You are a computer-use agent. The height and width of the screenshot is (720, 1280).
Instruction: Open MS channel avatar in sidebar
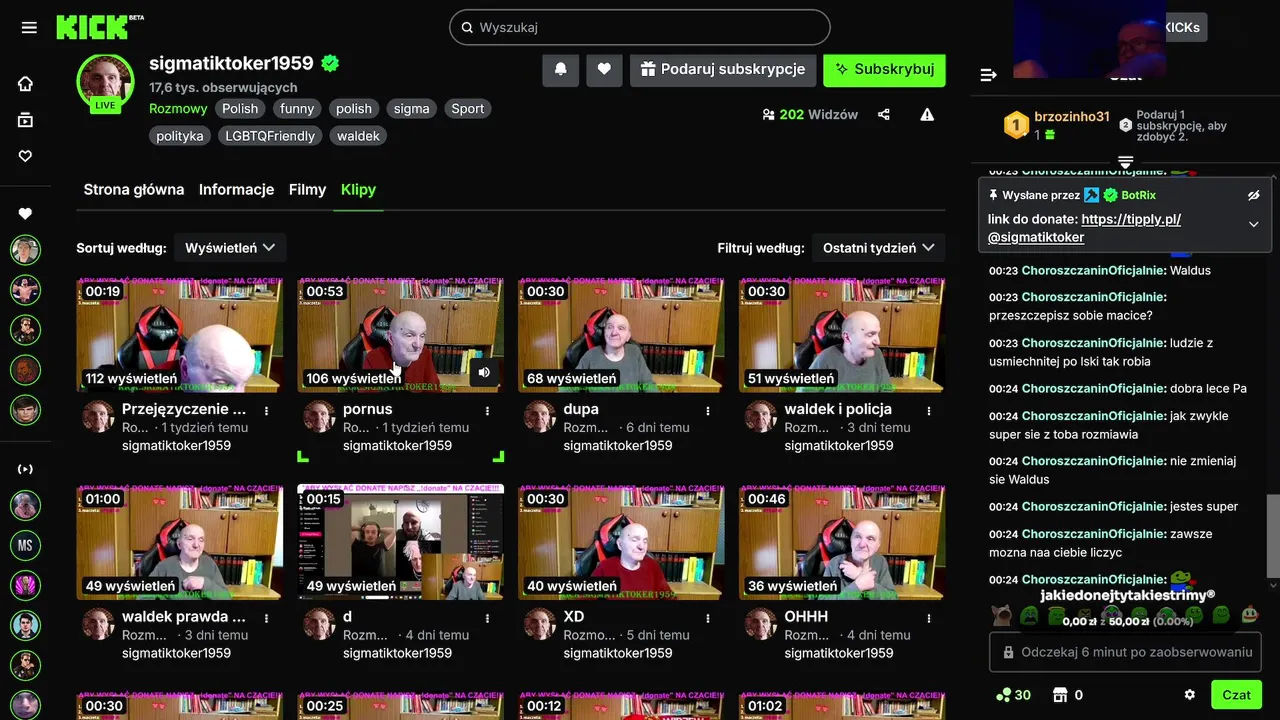point(25,545)
